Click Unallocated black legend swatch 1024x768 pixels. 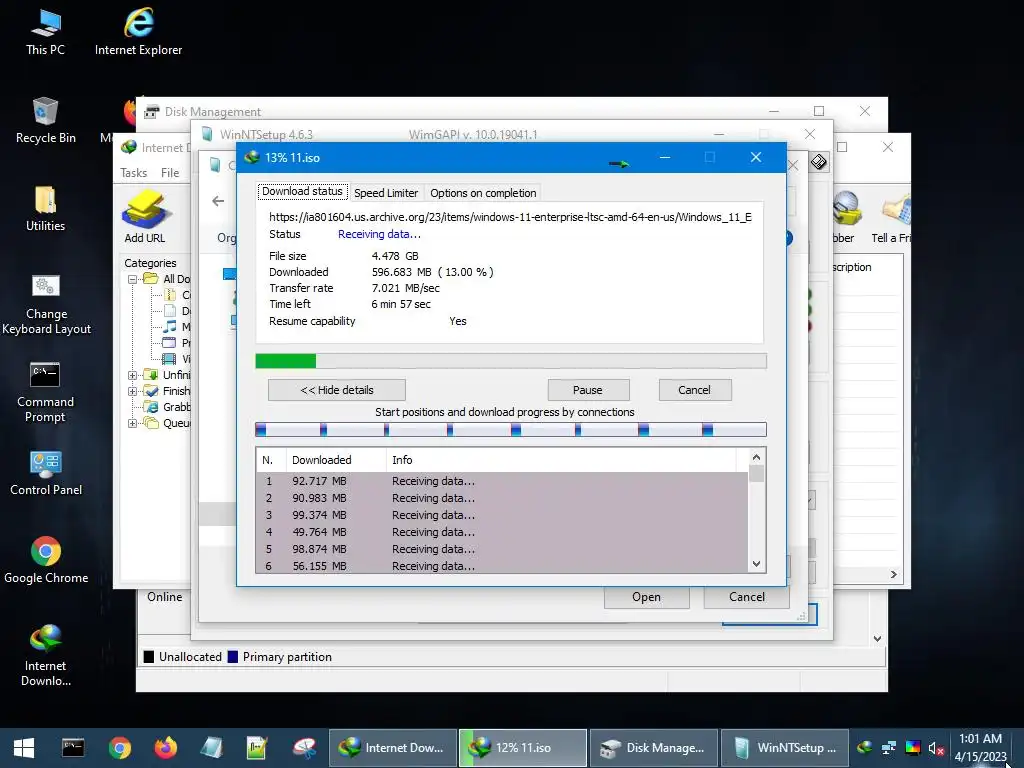click(x=149, y=657)
